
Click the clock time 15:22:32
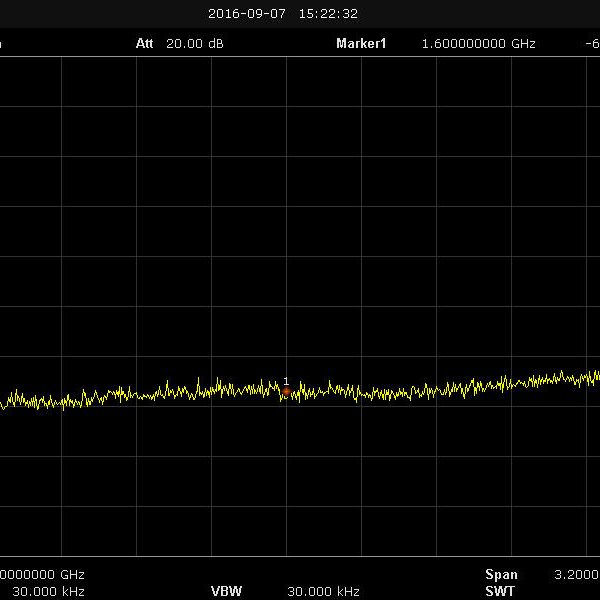coord(328,14)
